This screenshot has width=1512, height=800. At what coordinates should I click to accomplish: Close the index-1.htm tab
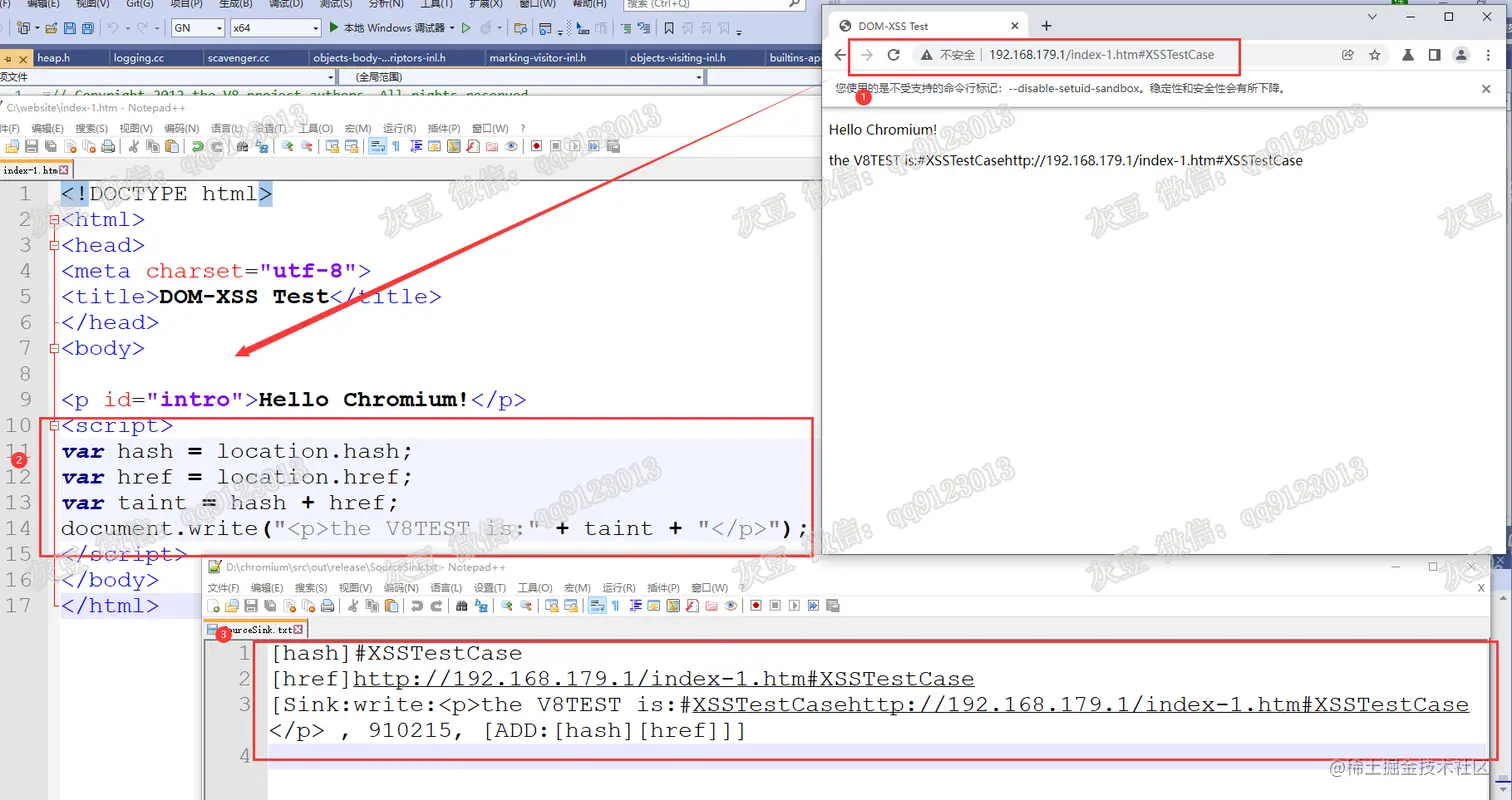(65, 170)
